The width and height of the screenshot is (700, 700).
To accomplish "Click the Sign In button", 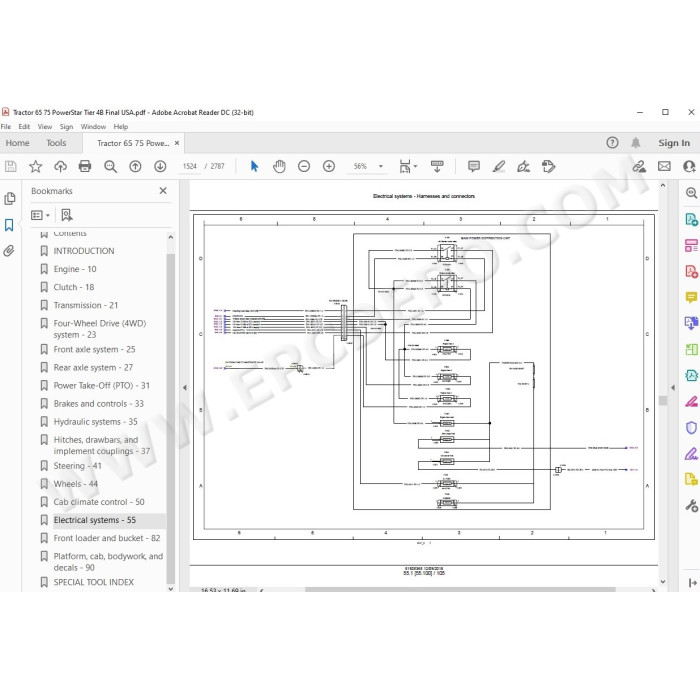I will click(674, 143).
